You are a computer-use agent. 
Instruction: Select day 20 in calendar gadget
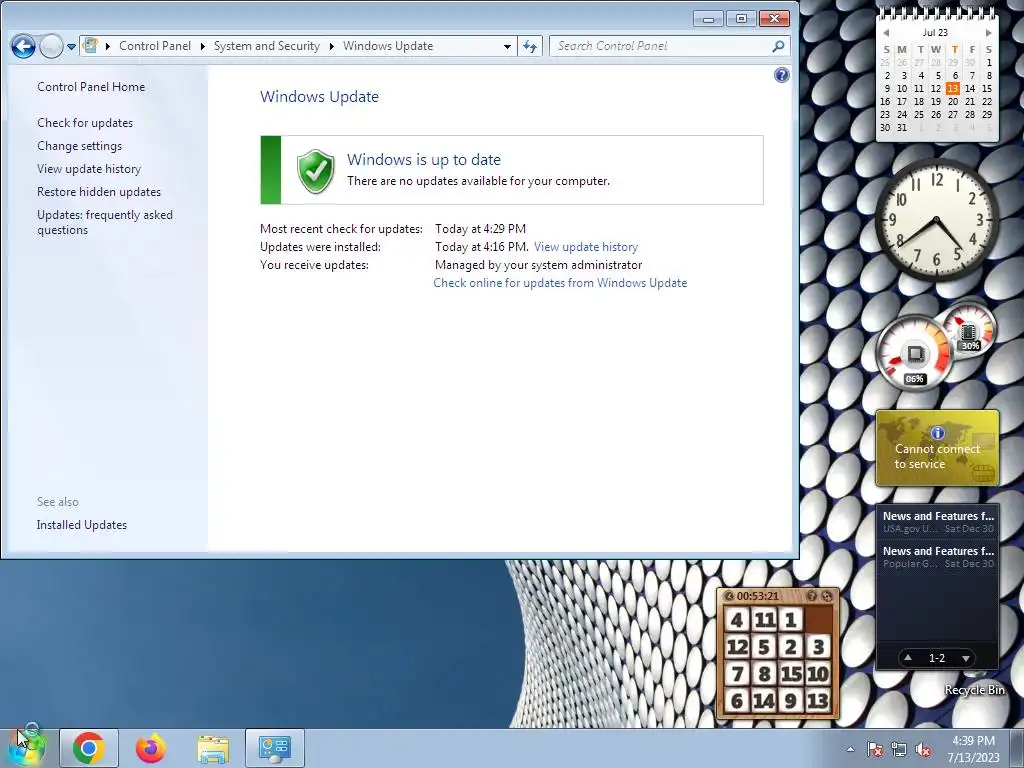(x=953, y=101)
